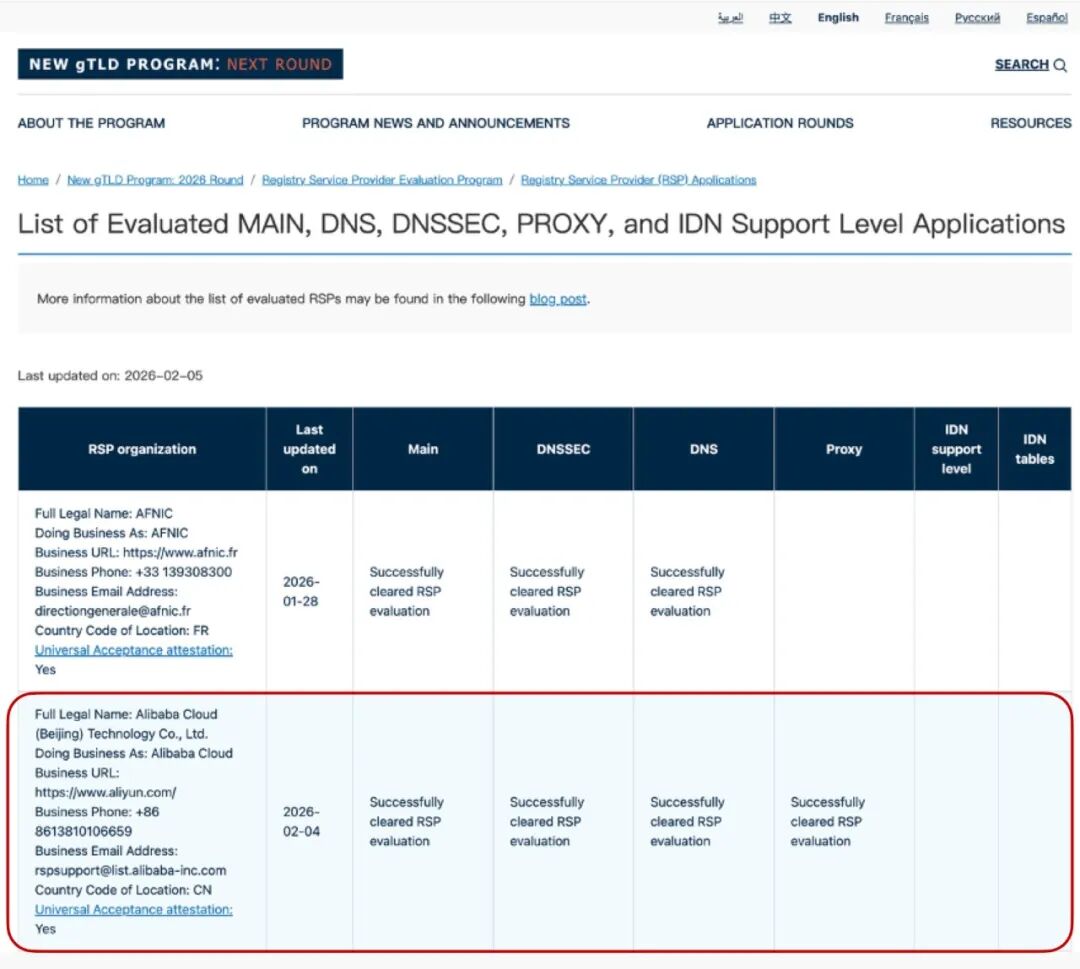Screen dimensions: 1080x969
Task: Open New gTLD Program: 2026 Round breadcrumb
Action: point(155,180)
